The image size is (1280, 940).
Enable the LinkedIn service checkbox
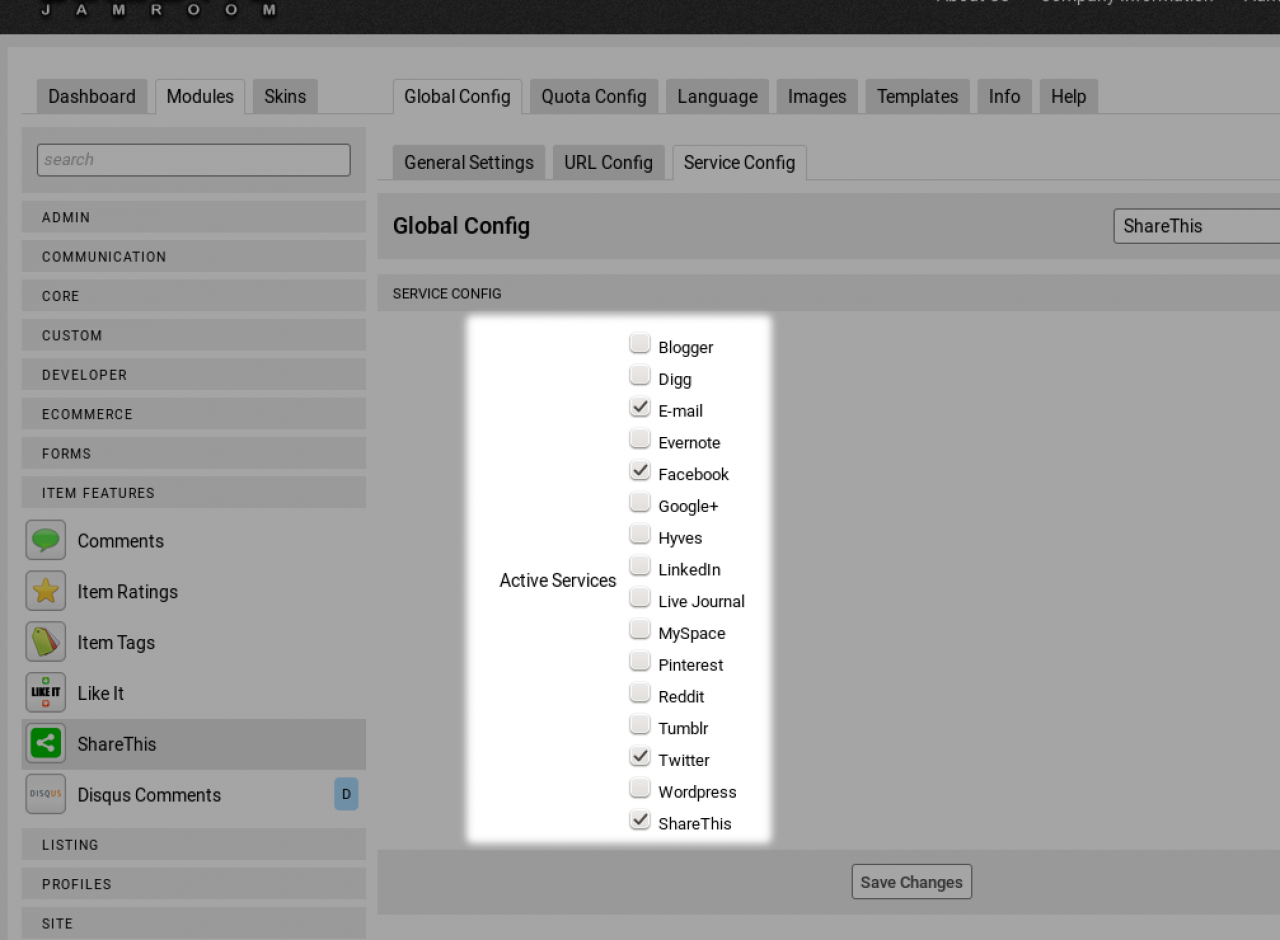[x=640, y=566]
